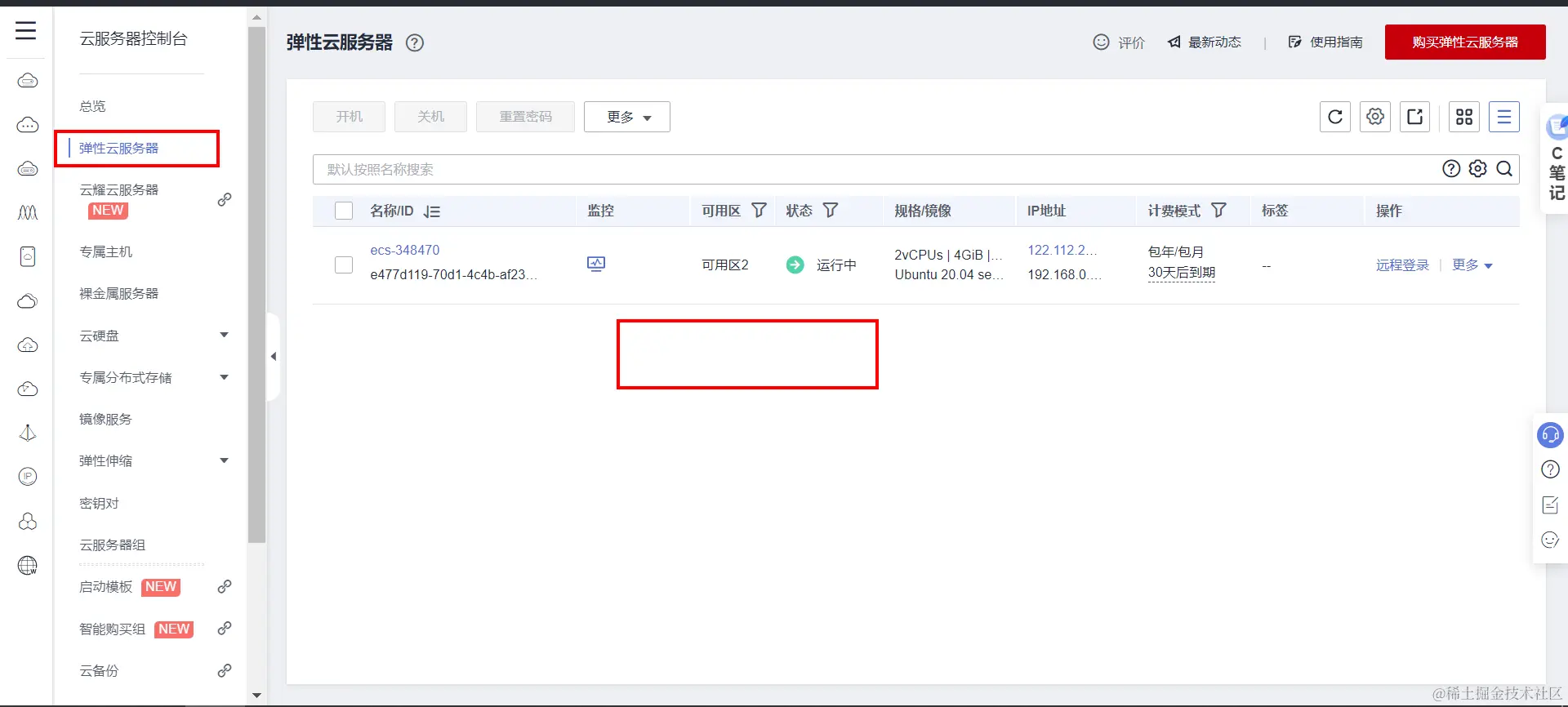
Task: Open 镜像服务 in sidebar
Action: pos(105,419)
